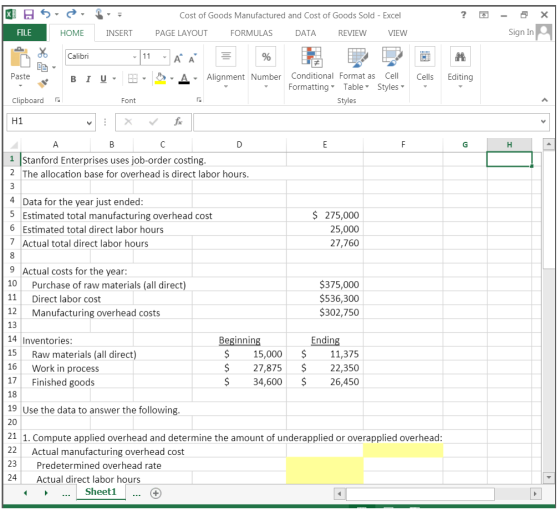Open the Editing binoculars icon
This screenshot has width=560, height=511.
(x=460, y=57)
